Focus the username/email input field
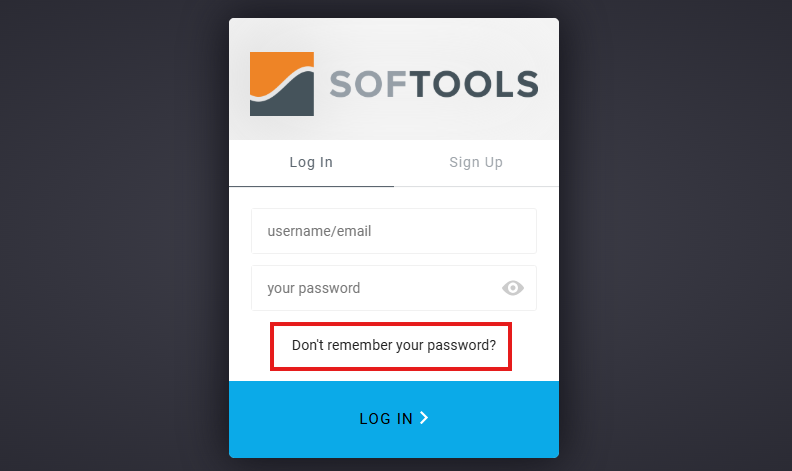Screen dimensions: 792x471 (394, 231)
